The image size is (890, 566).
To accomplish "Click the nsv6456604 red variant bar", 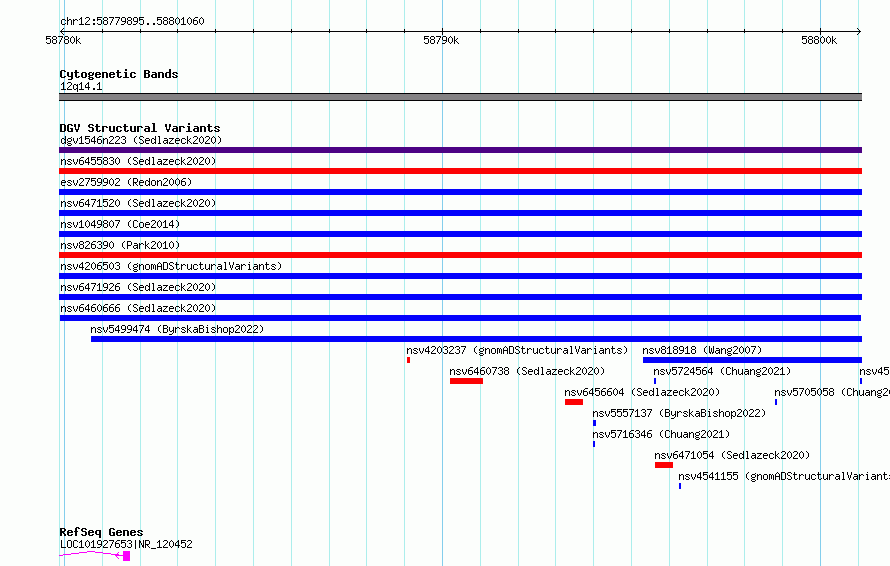I will click(x=574, y=402).
